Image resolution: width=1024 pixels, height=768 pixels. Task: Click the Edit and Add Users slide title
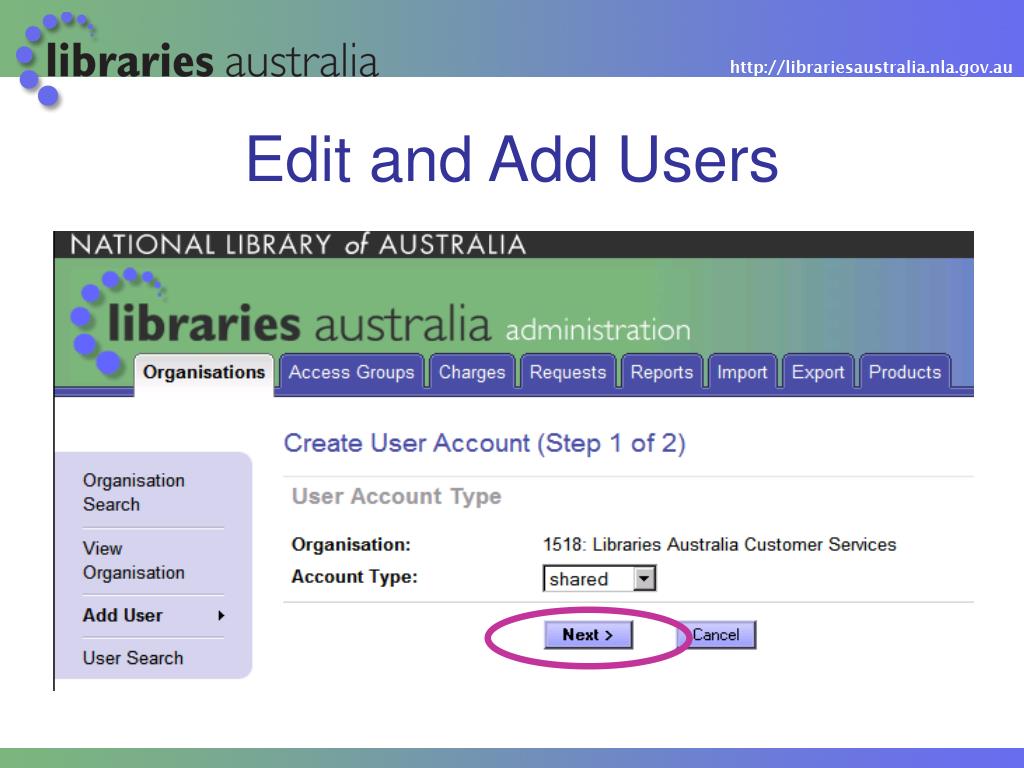point(512,159)
